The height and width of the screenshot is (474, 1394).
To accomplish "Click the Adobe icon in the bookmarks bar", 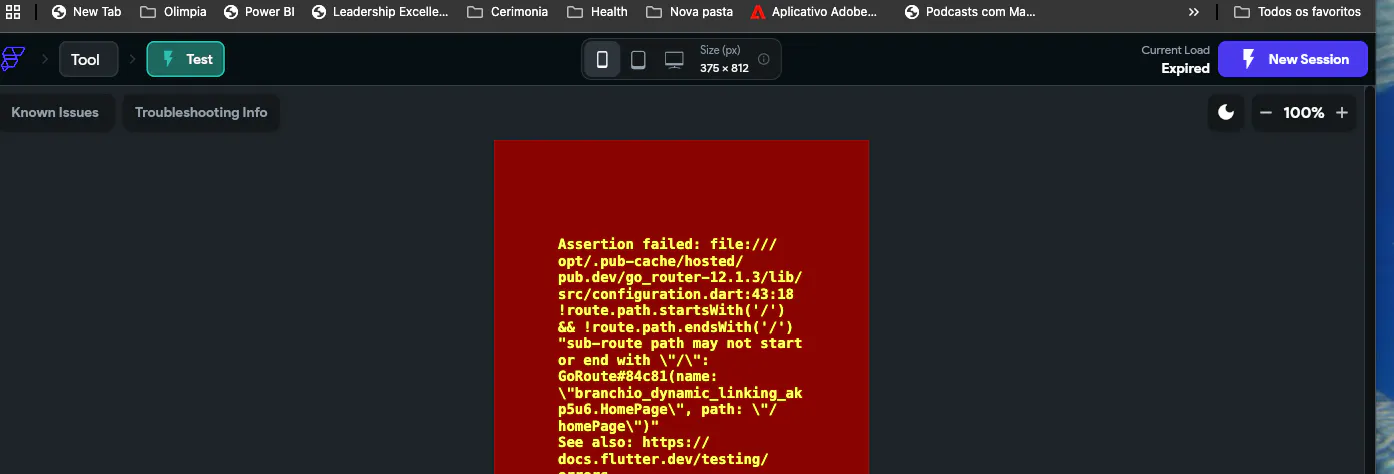I will (x=758, y=12).
